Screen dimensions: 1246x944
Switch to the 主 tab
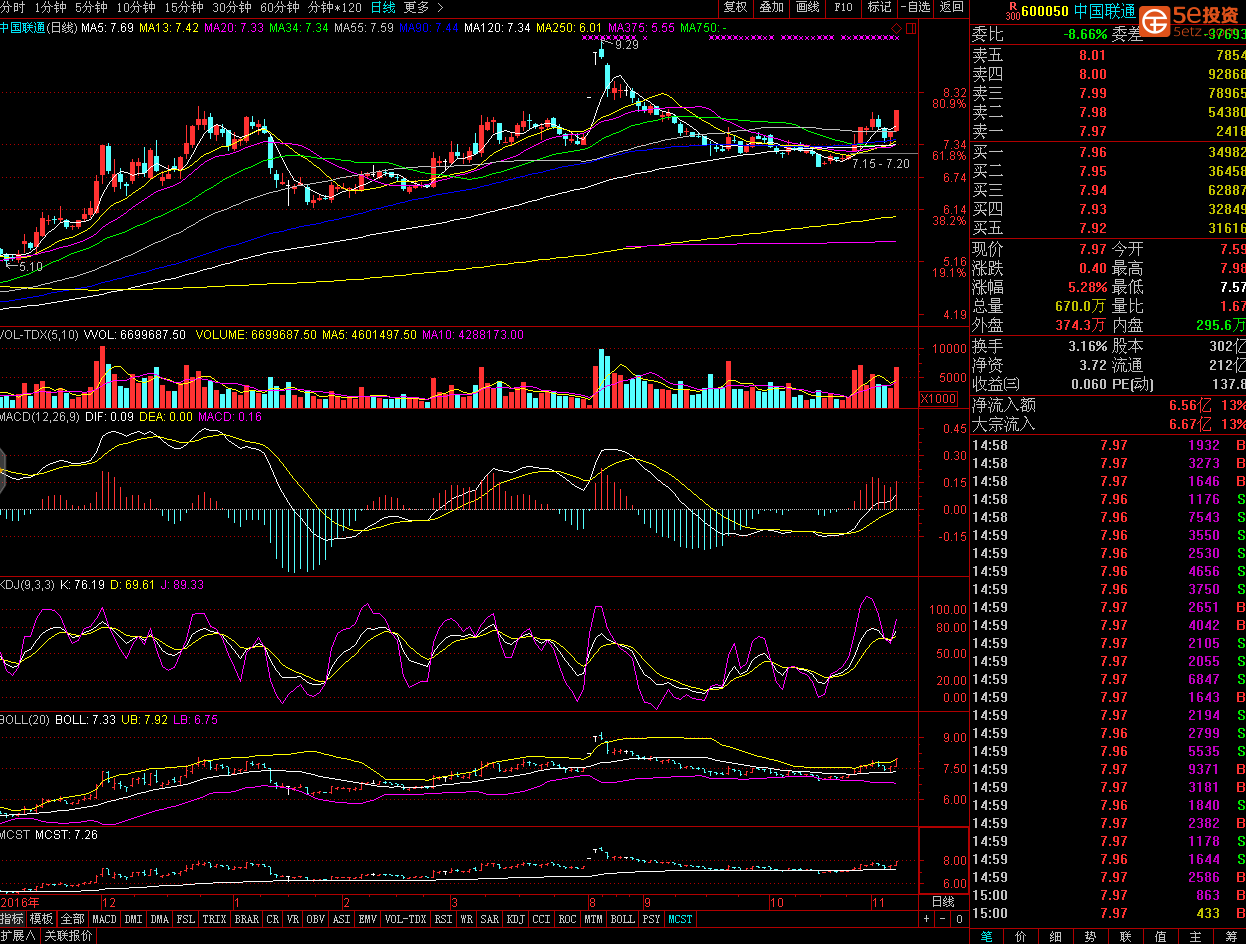(1195, 936)
